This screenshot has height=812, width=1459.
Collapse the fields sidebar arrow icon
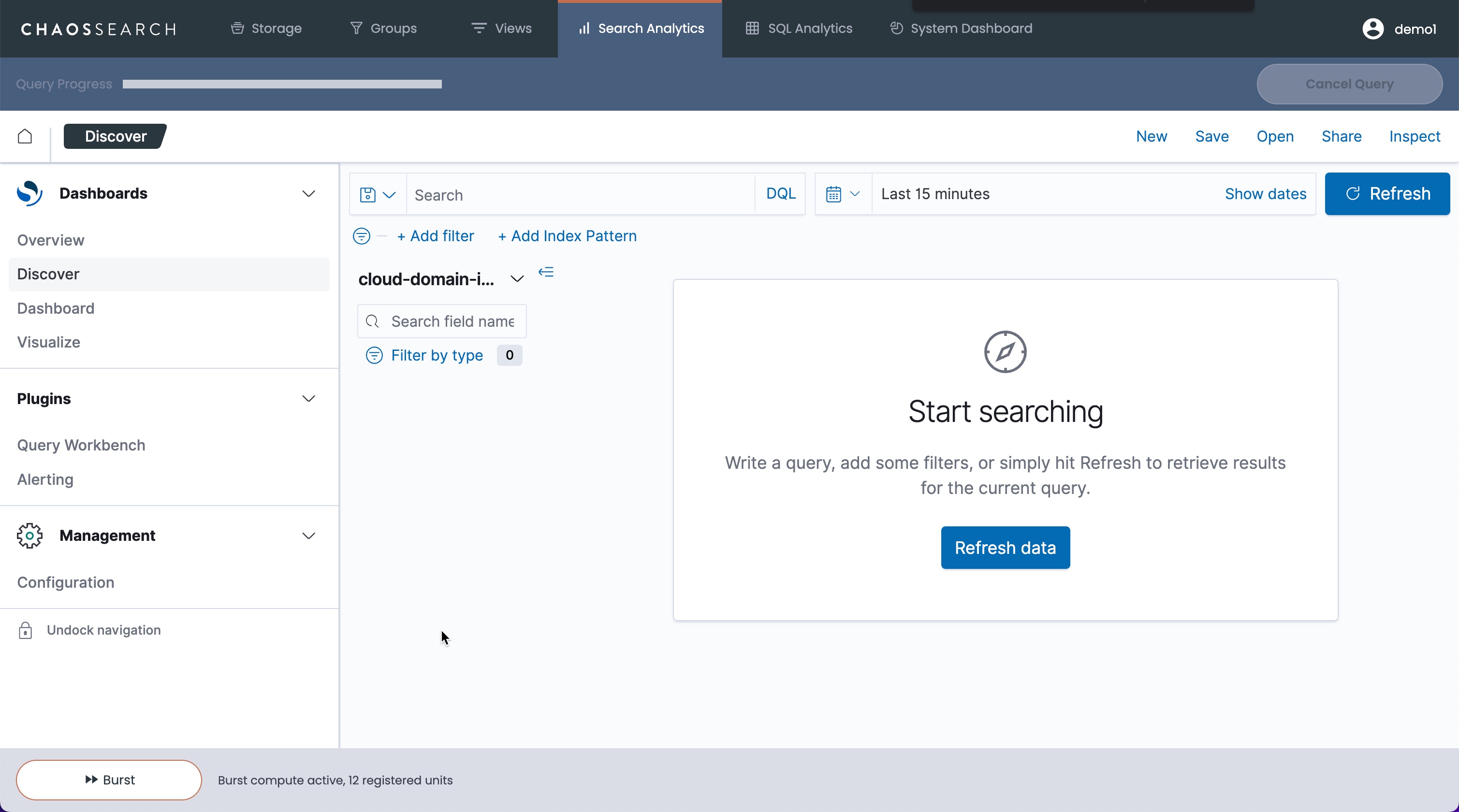click(x=546, y=273)
